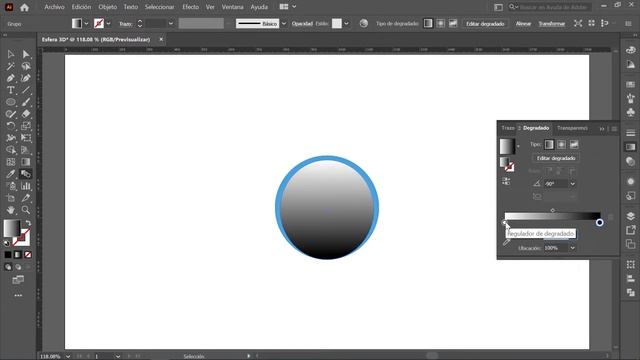Apply solid Color mode below fill swatch
The width and height of the screenshot is (640, 360).
(8, 255)
